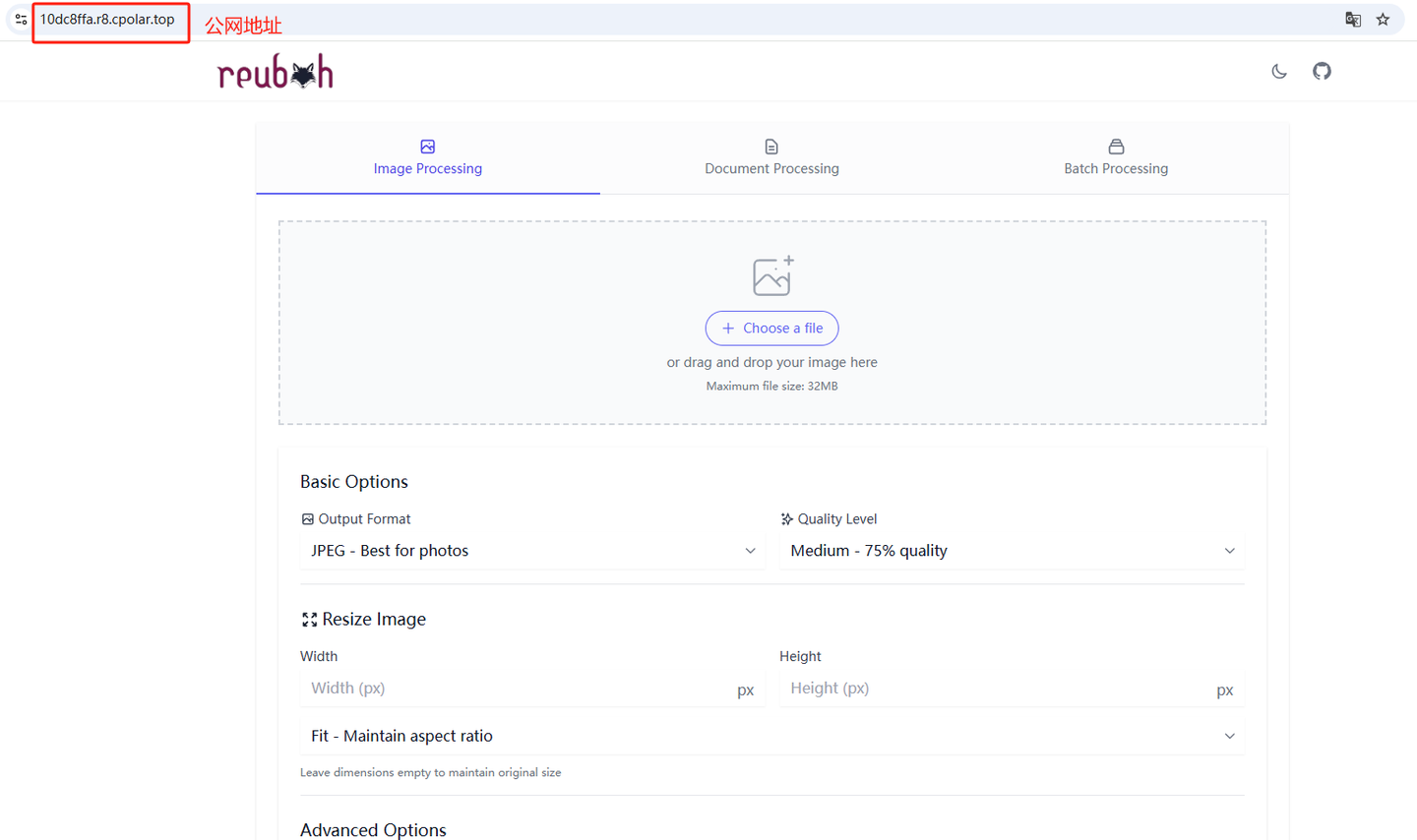Click the image upload placeholder icon
This screenshot has width=1417, height=840.
pos(771,275)
